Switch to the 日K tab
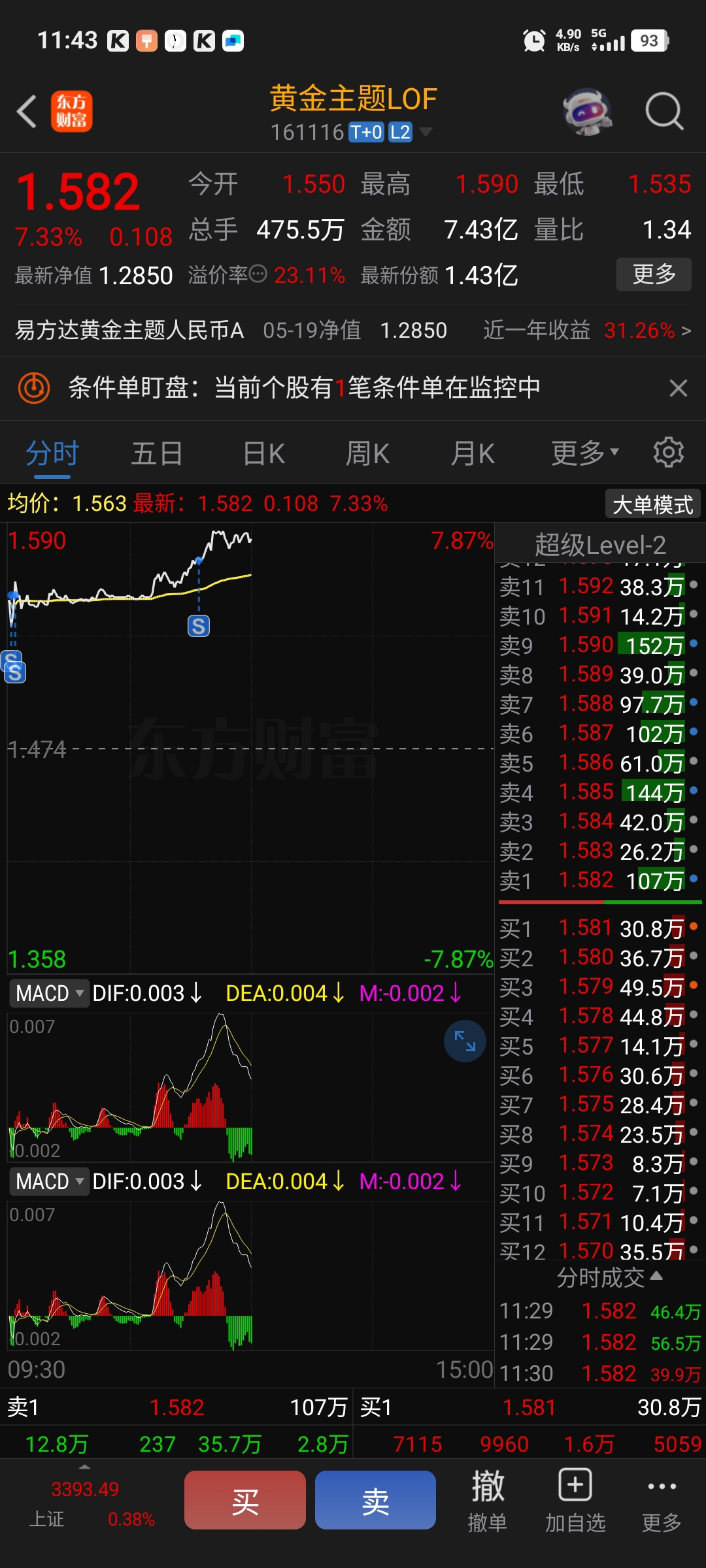Viewport: 706px width, 1568px height. [263, 453]
